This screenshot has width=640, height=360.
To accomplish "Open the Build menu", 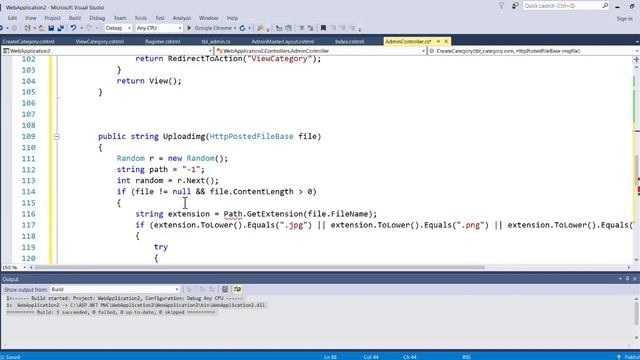I will point(75,18).
